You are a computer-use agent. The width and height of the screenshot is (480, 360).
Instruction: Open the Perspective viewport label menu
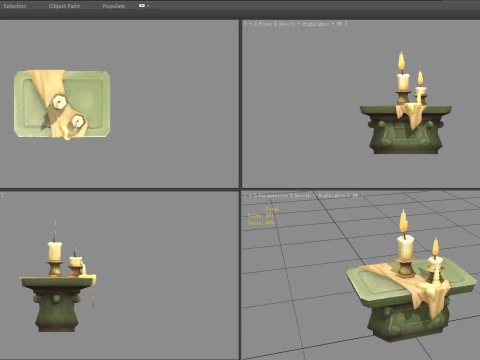(272, 196)
